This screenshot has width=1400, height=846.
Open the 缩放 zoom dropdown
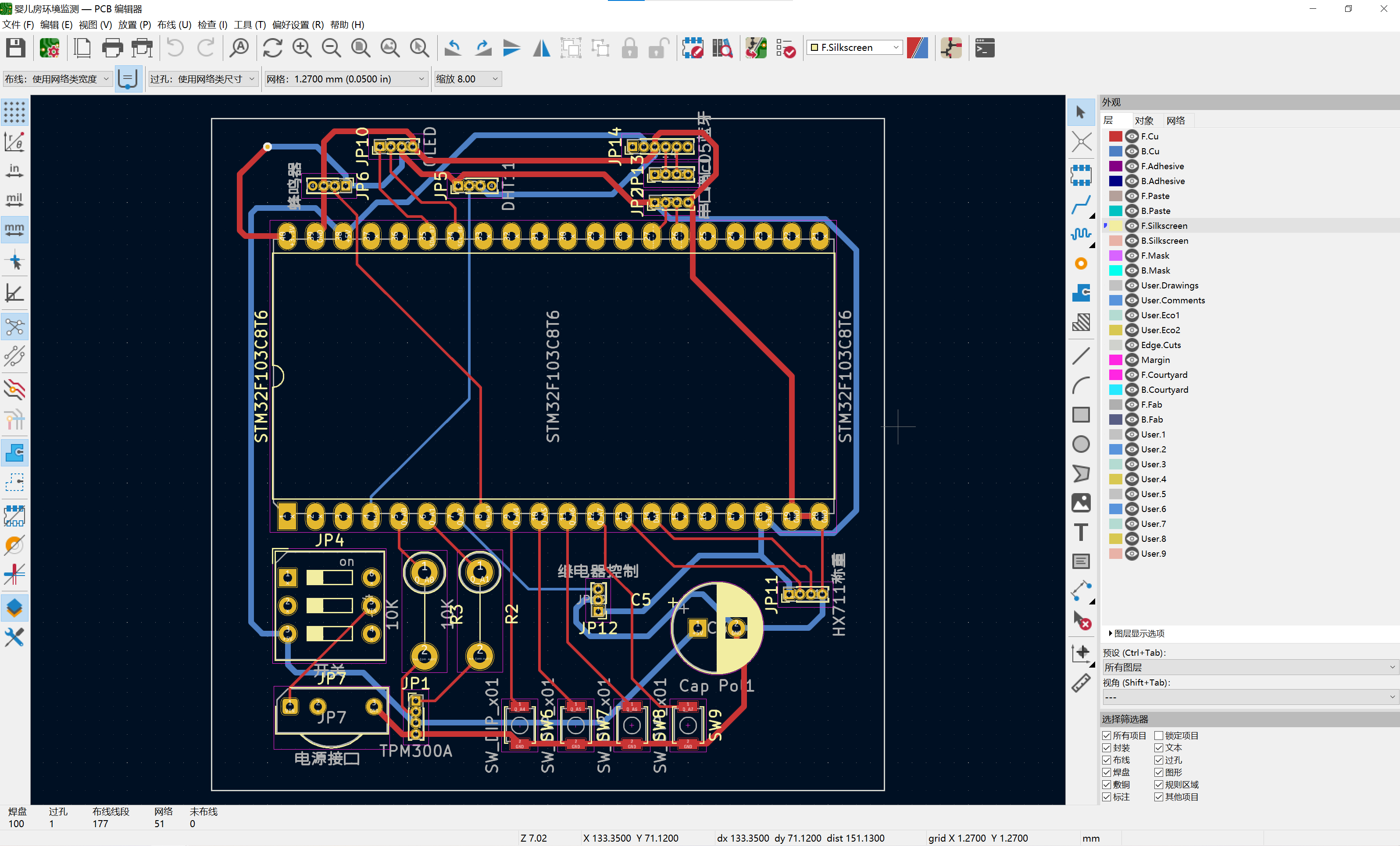click(467, 79)
